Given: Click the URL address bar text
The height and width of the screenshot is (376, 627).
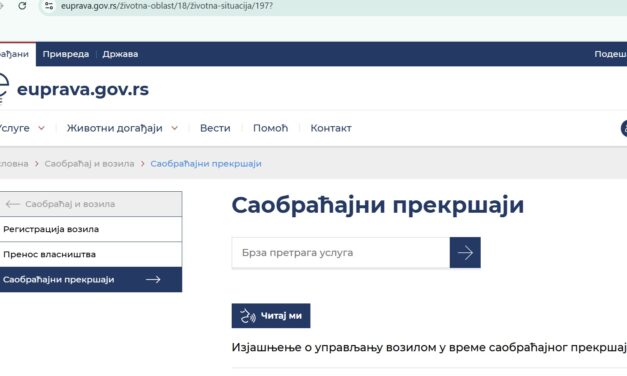Looking at the screenshot, I should coord(167,6).
